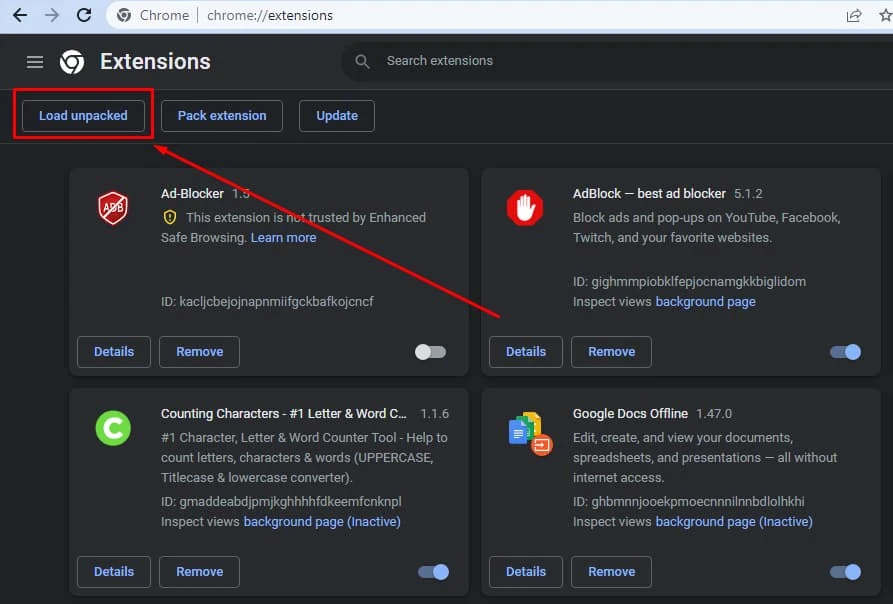Click the Update button

(337, 116)
